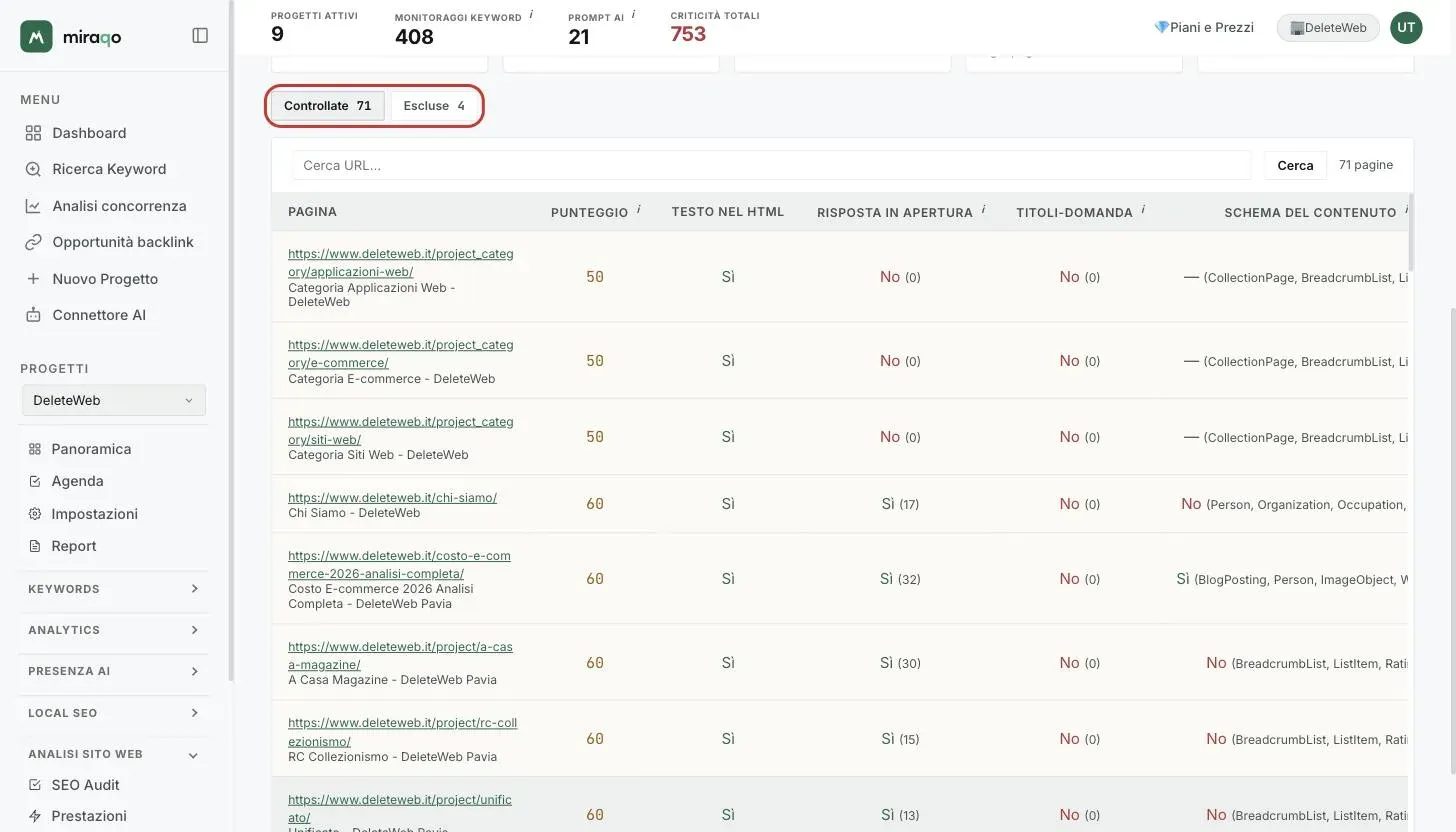Screen dimensions: 1456x832
Task: Expand the PRESENZA AI section
Action: pos(114,671)
